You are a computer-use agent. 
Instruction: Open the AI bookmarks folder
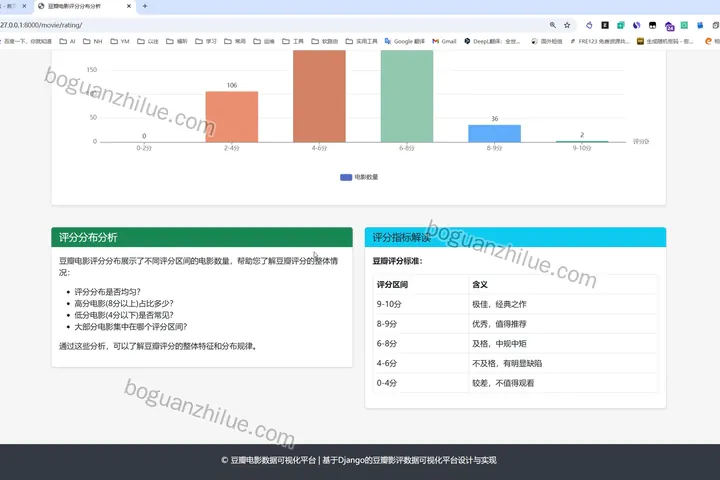[68, 41]
